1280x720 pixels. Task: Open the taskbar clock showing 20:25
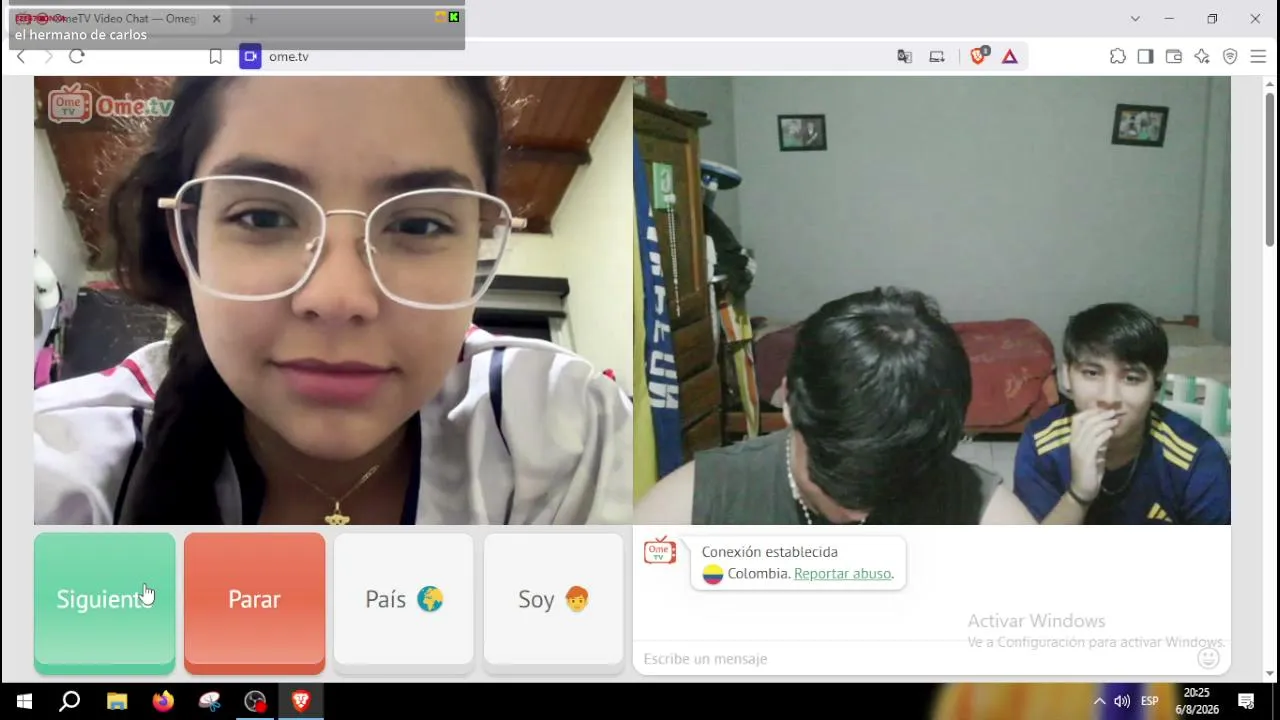coord(1196,701)
